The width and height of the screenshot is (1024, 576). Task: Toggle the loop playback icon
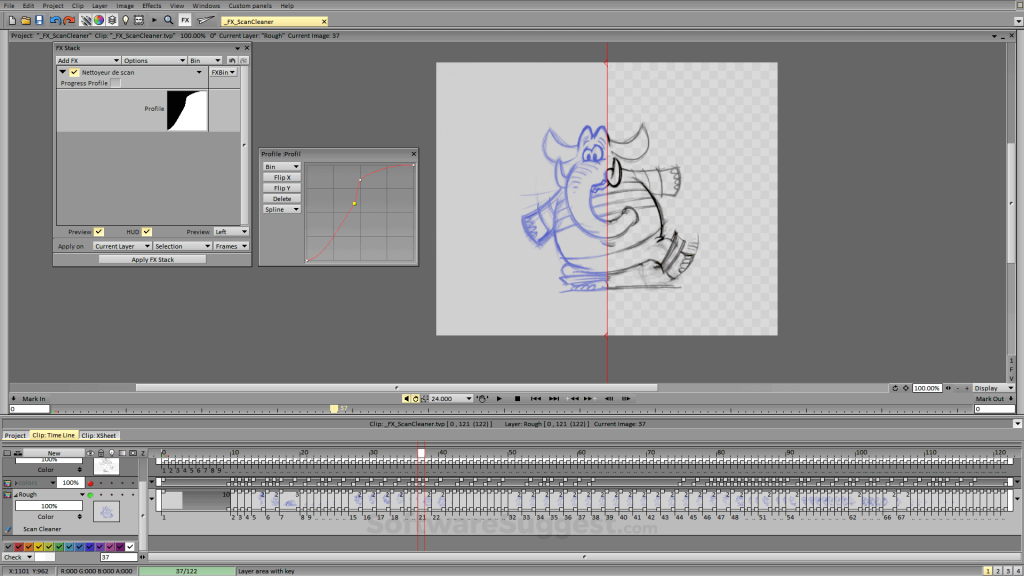tap(415, 398)
